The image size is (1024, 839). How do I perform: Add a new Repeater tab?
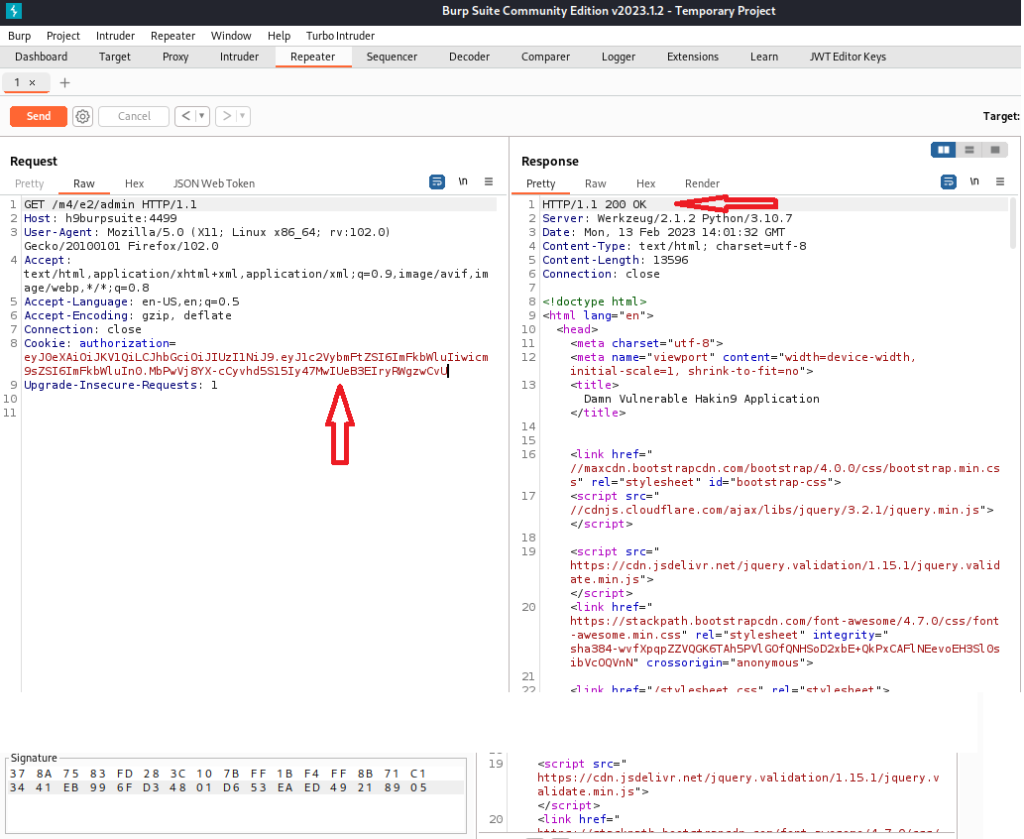coord(65,83)
